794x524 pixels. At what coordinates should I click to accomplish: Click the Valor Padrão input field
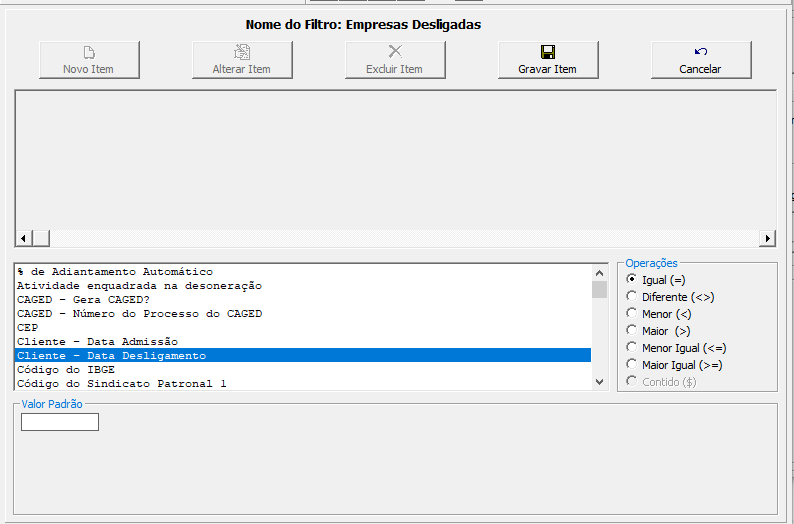pyautogui.click(x=60, y=422)
